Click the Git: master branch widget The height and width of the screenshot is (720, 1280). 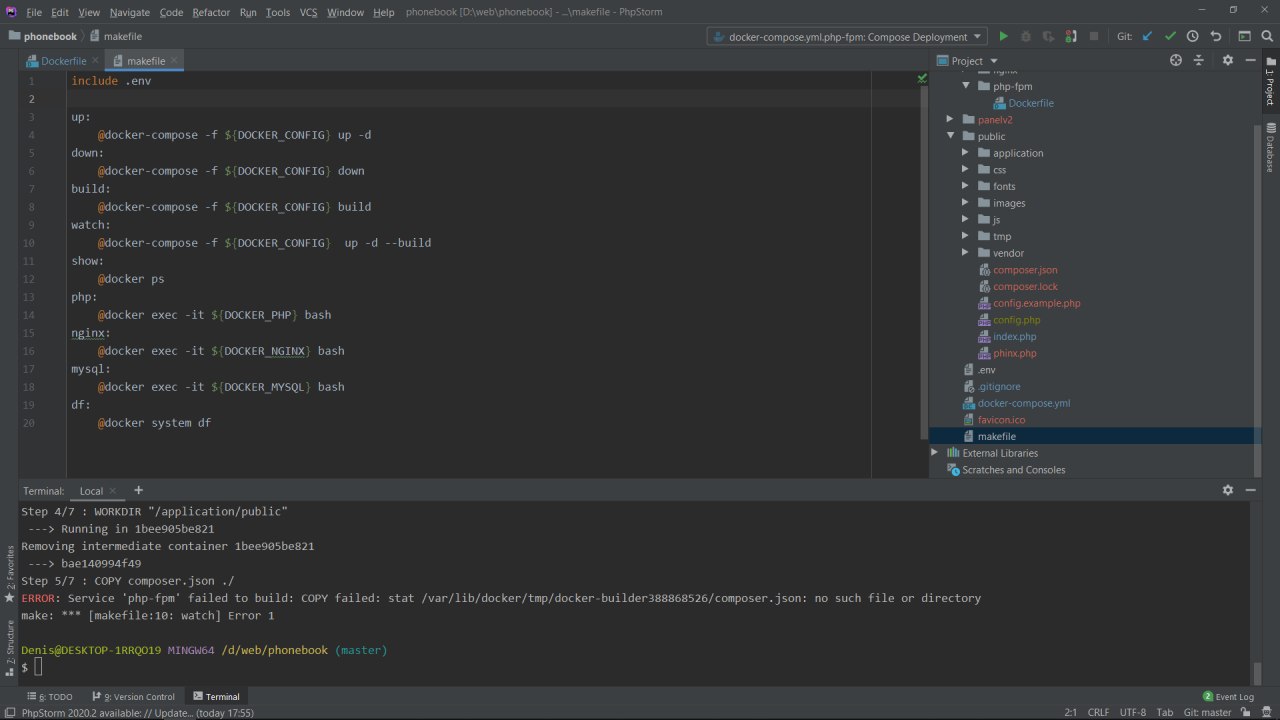point(1208,712)
